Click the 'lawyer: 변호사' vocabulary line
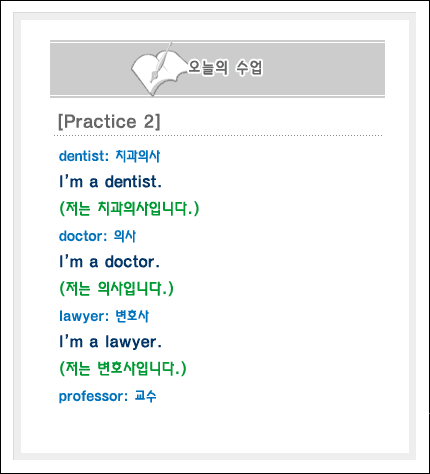This screenshot has height=474, width=430. [104, 316]
